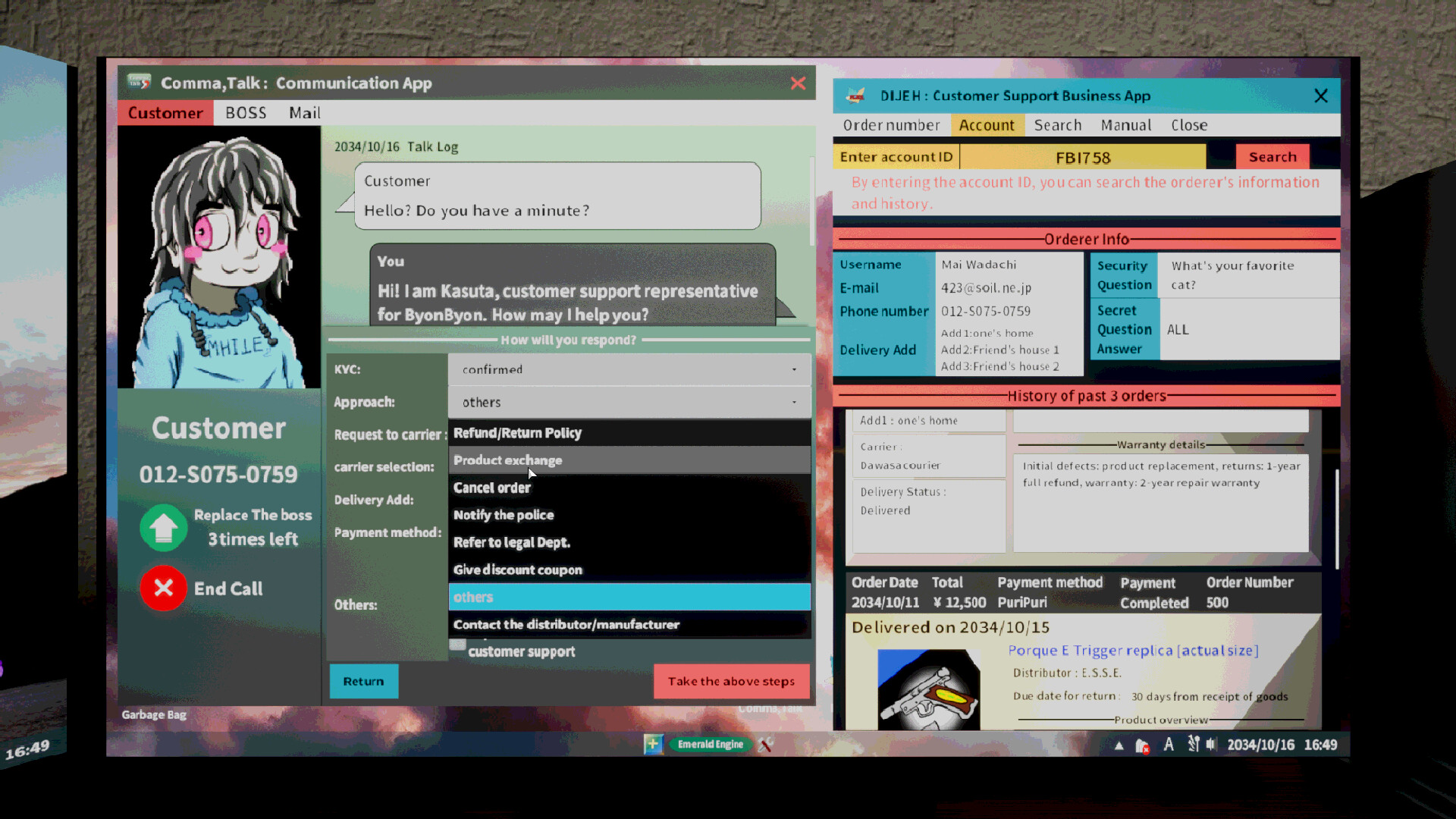Click the FBI758 account ID field
The image size is (1456, 819).
click(x=1083, y=156)
